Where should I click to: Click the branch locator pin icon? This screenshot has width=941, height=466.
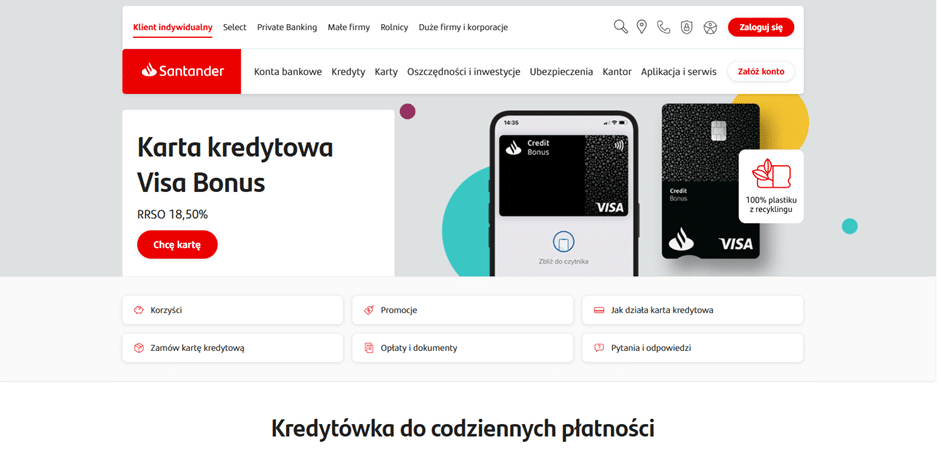pos(642,27)
